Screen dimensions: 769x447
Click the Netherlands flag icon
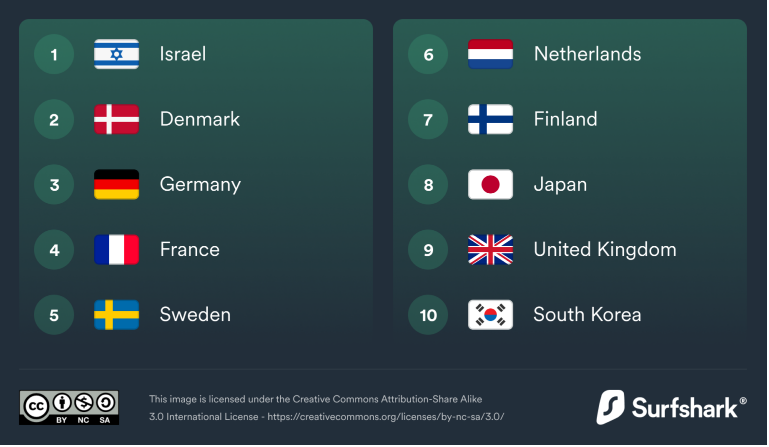tap(490, 54)
